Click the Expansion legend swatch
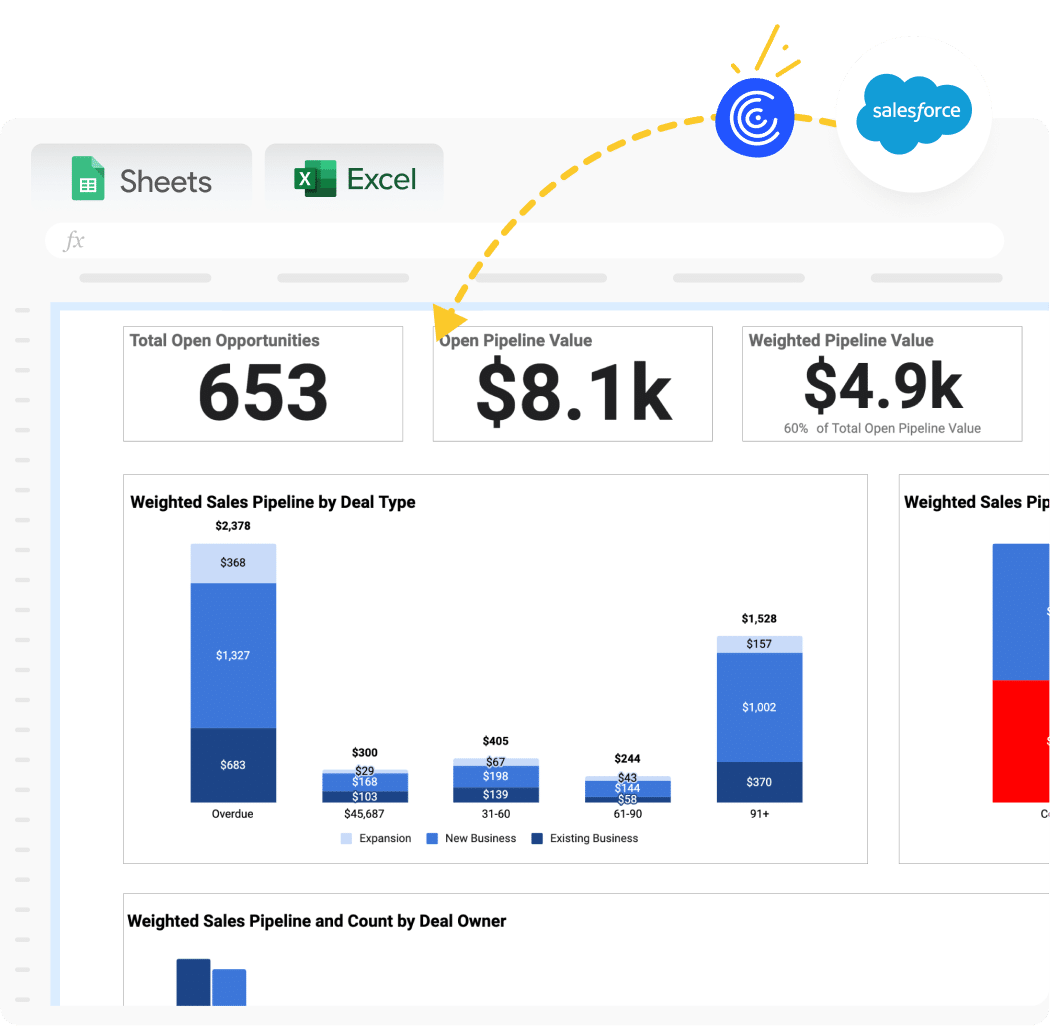Image resolution: width=1050 pixels, height=1026 pixels. coord(346,838)
